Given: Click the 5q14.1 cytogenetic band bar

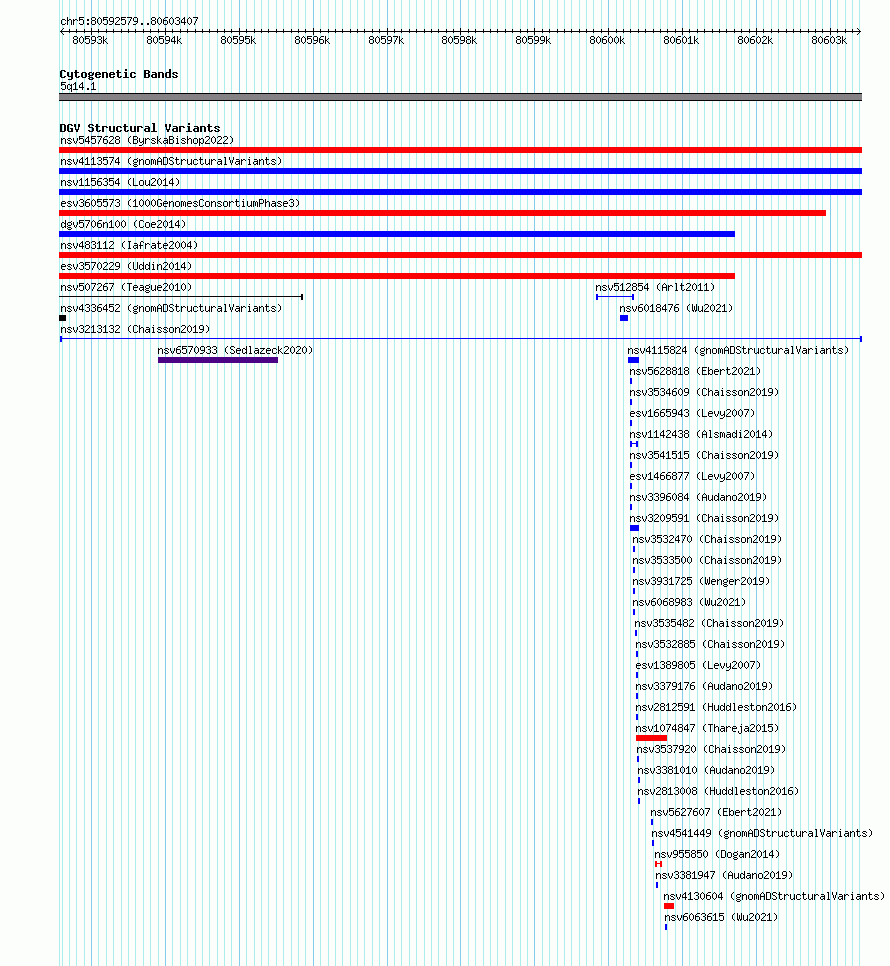Looking at the screenshot, I should 460,97.
